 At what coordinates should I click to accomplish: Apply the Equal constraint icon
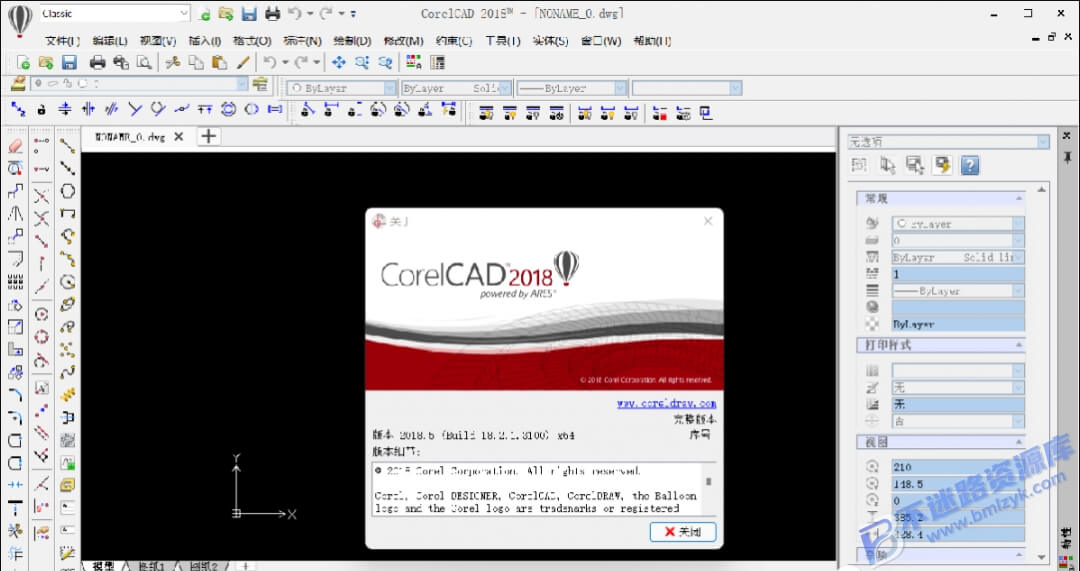275,110
